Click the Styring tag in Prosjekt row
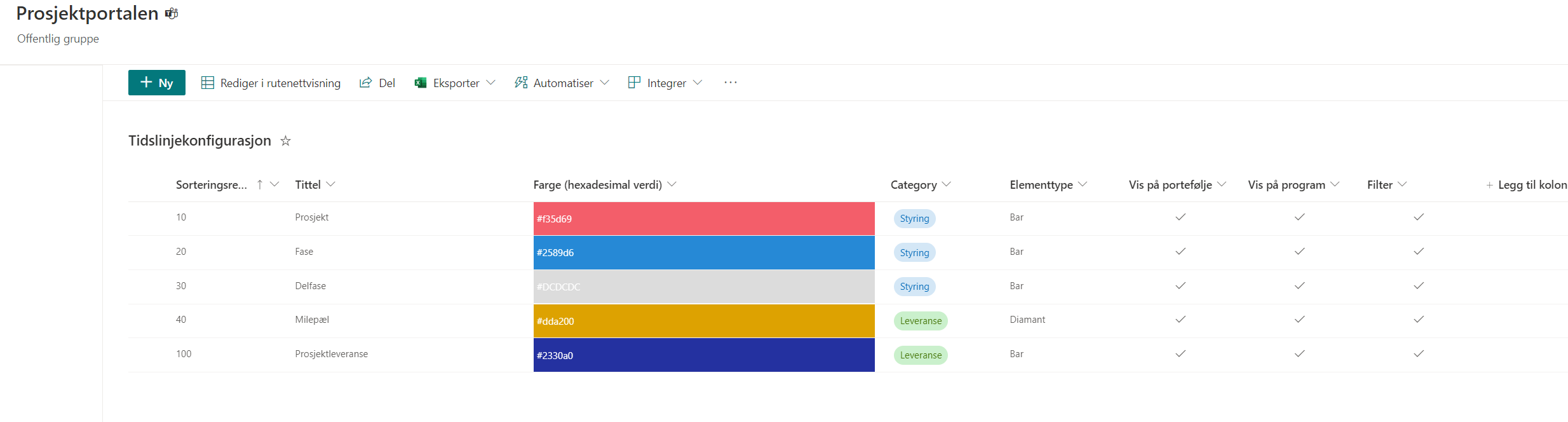This screenshot has height=422, width=1568. coord(914,219)
